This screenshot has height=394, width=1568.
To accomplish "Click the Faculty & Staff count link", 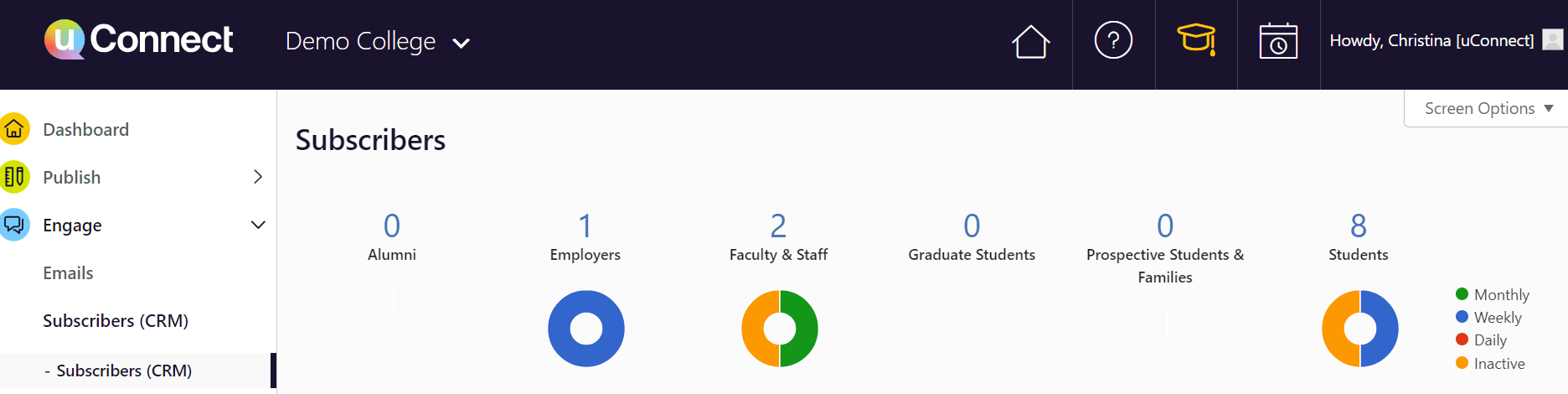I will tap(778, 226).
